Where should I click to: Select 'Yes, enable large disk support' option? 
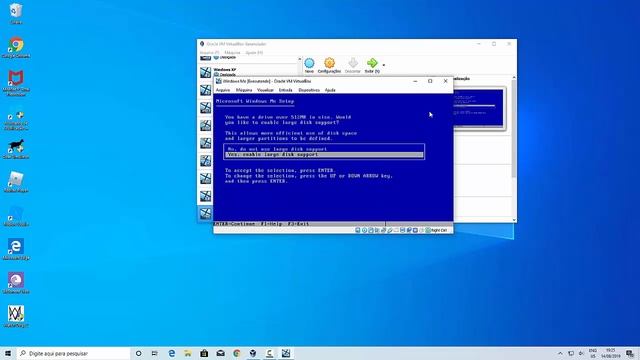[x=324, y=155]
